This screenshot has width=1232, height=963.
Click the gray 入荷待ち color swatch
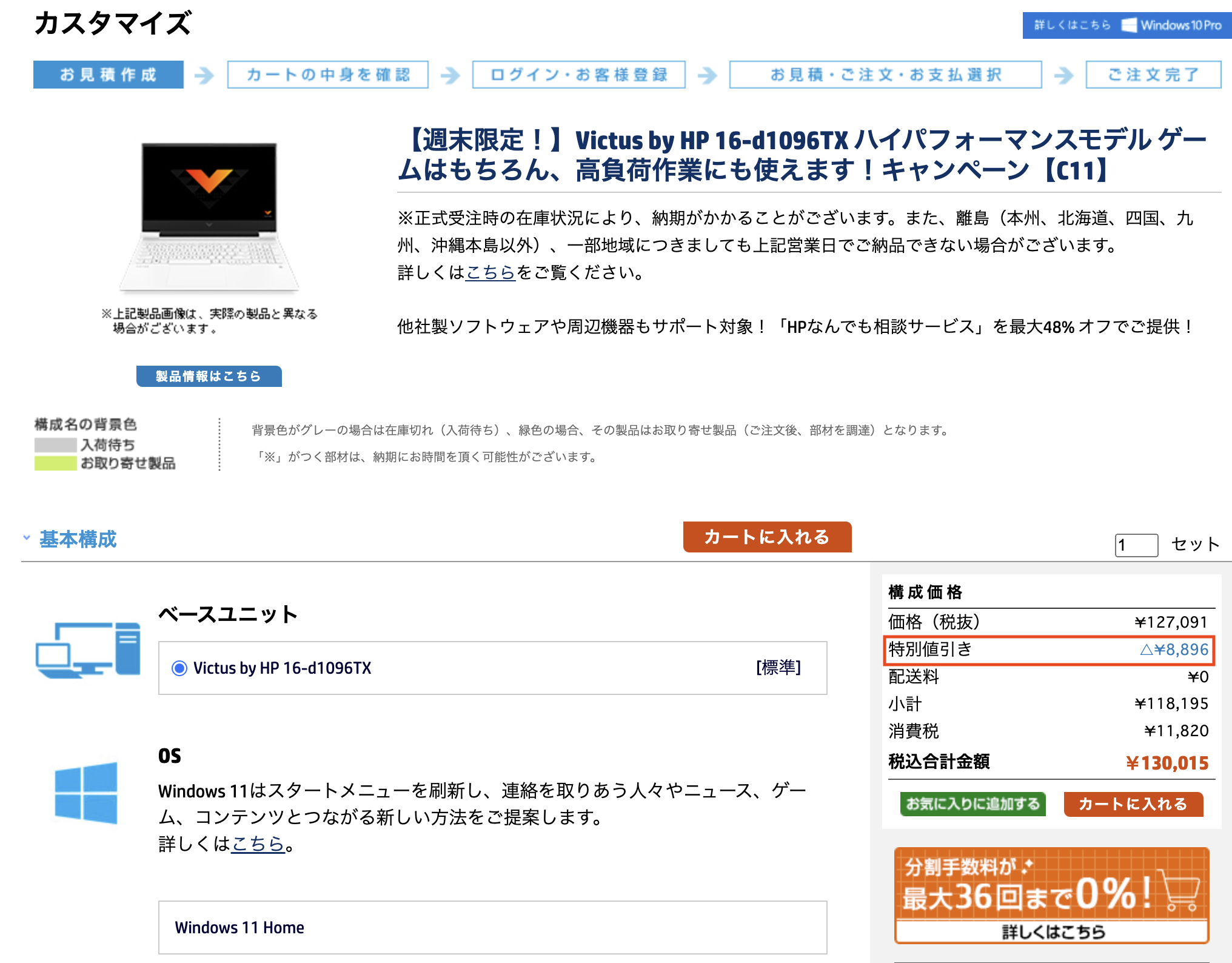[55, 445]
